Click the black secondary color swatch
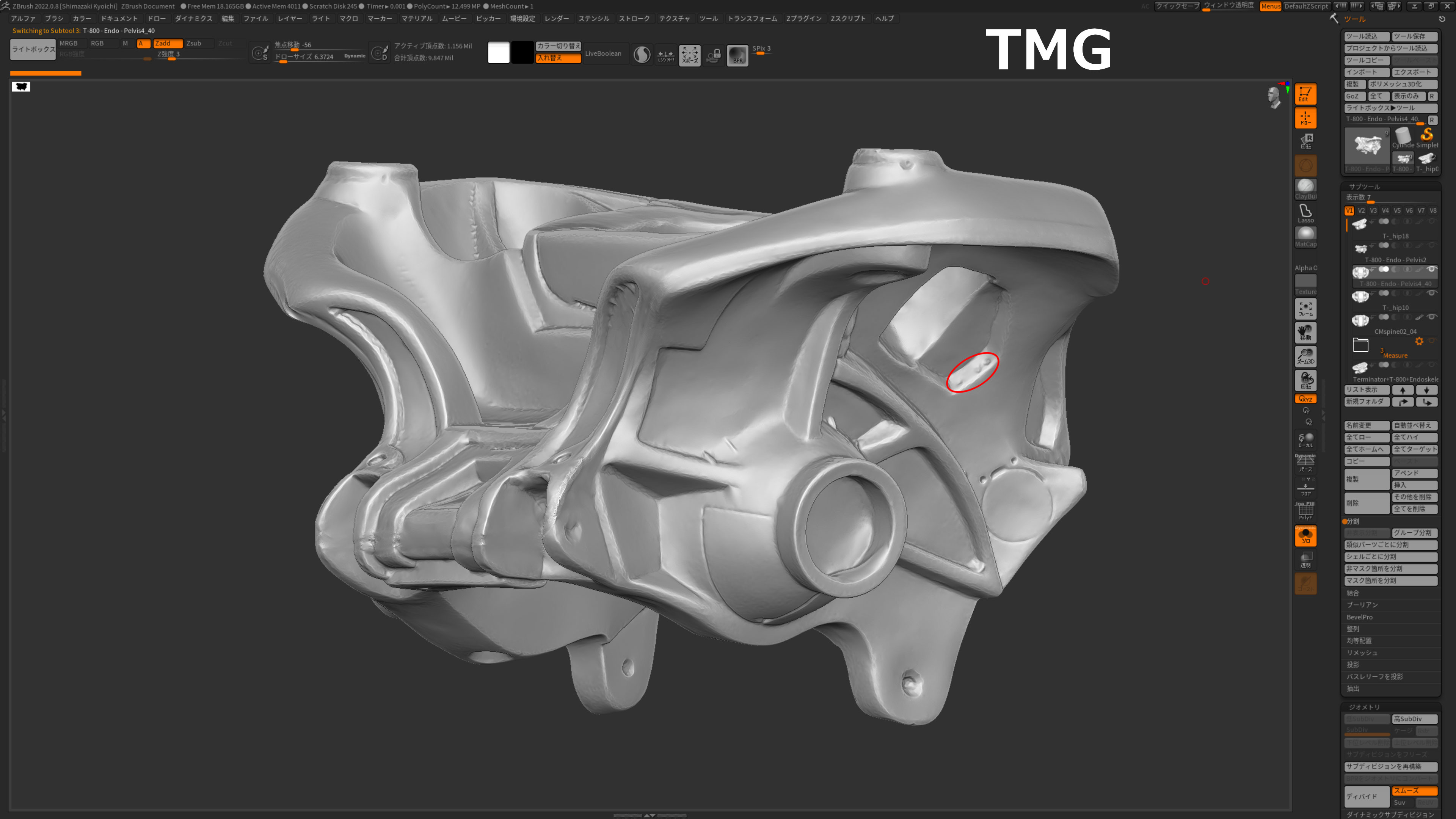Screen dimensions: 1456x819 [x=522, y=53]
